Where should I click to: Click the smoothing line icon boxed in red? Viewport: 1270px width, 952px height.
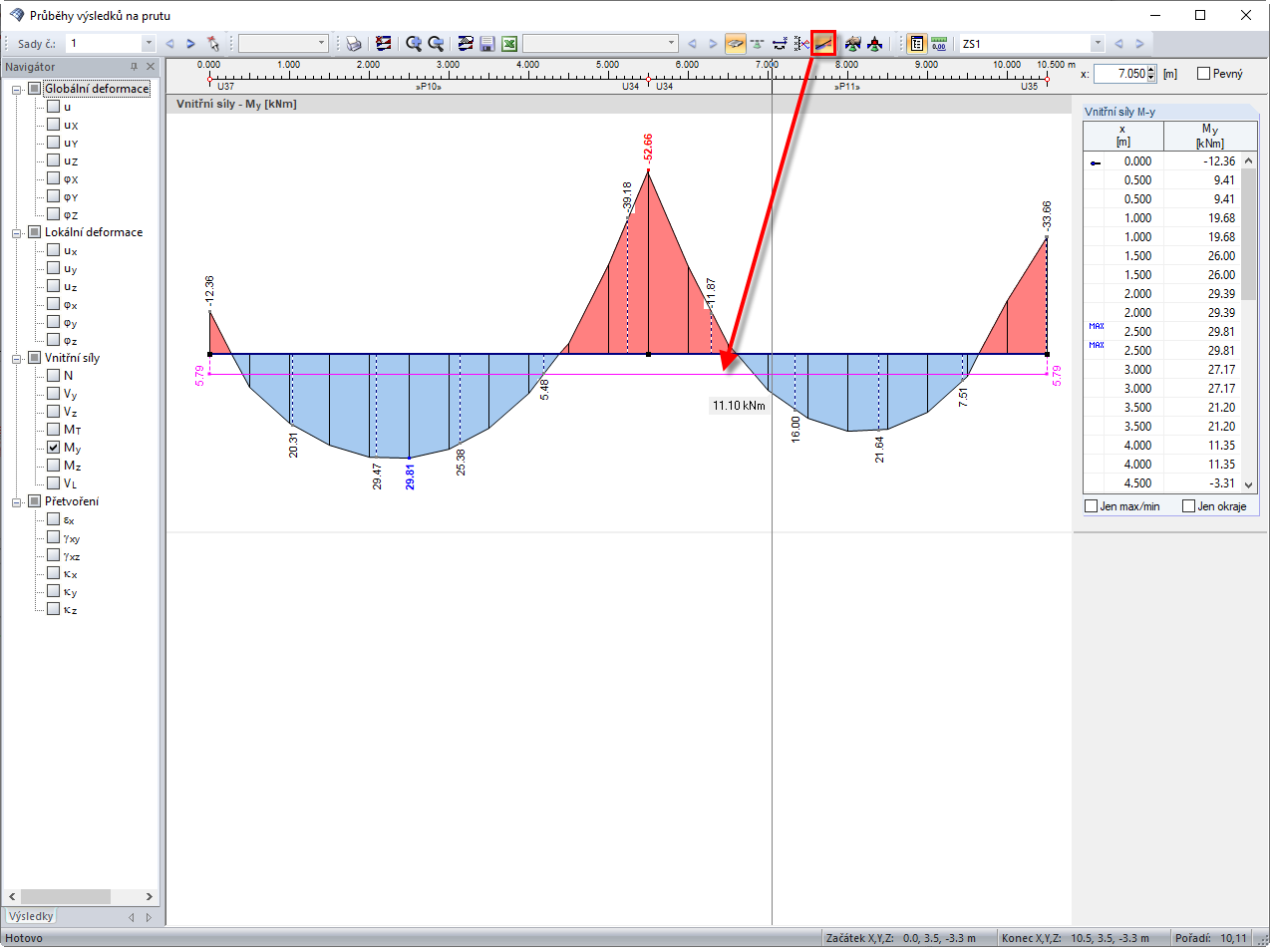(823, 44)
